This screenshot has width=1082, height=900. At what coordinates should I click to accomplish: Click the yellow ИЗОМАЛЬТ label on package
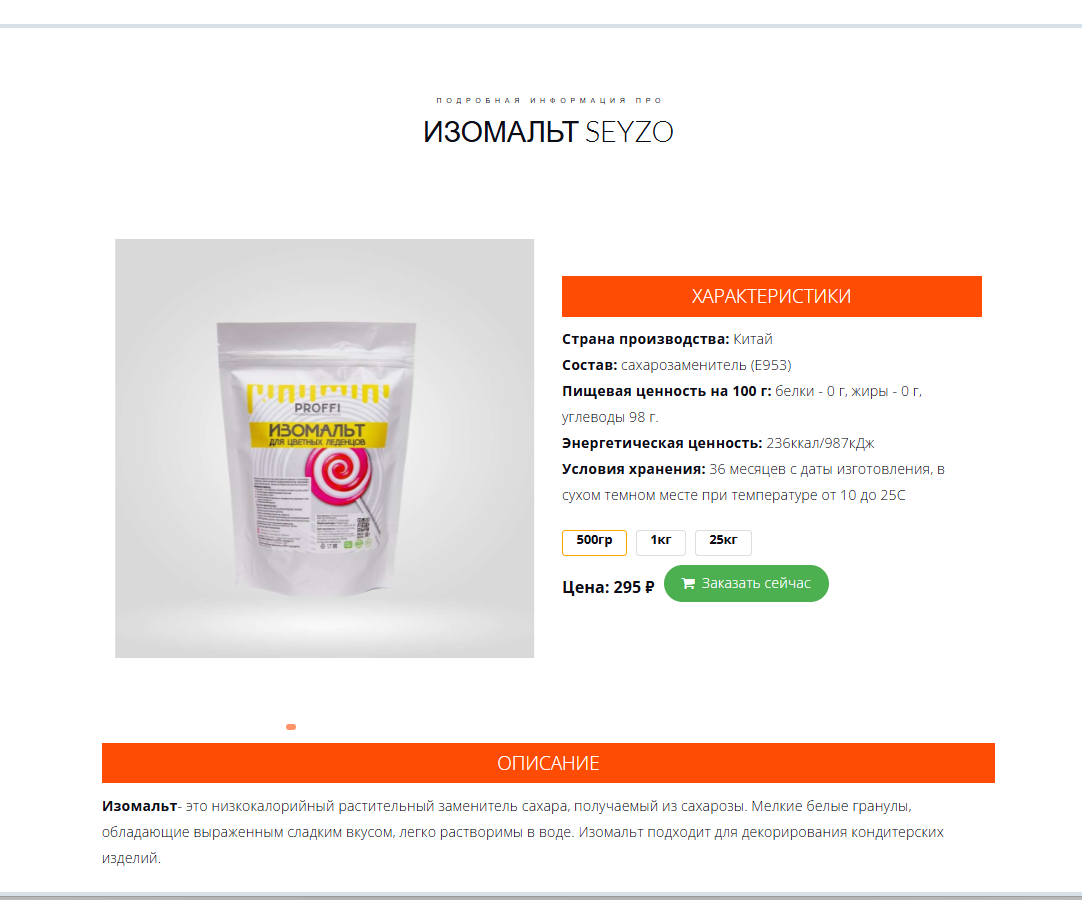click(317, 434)
